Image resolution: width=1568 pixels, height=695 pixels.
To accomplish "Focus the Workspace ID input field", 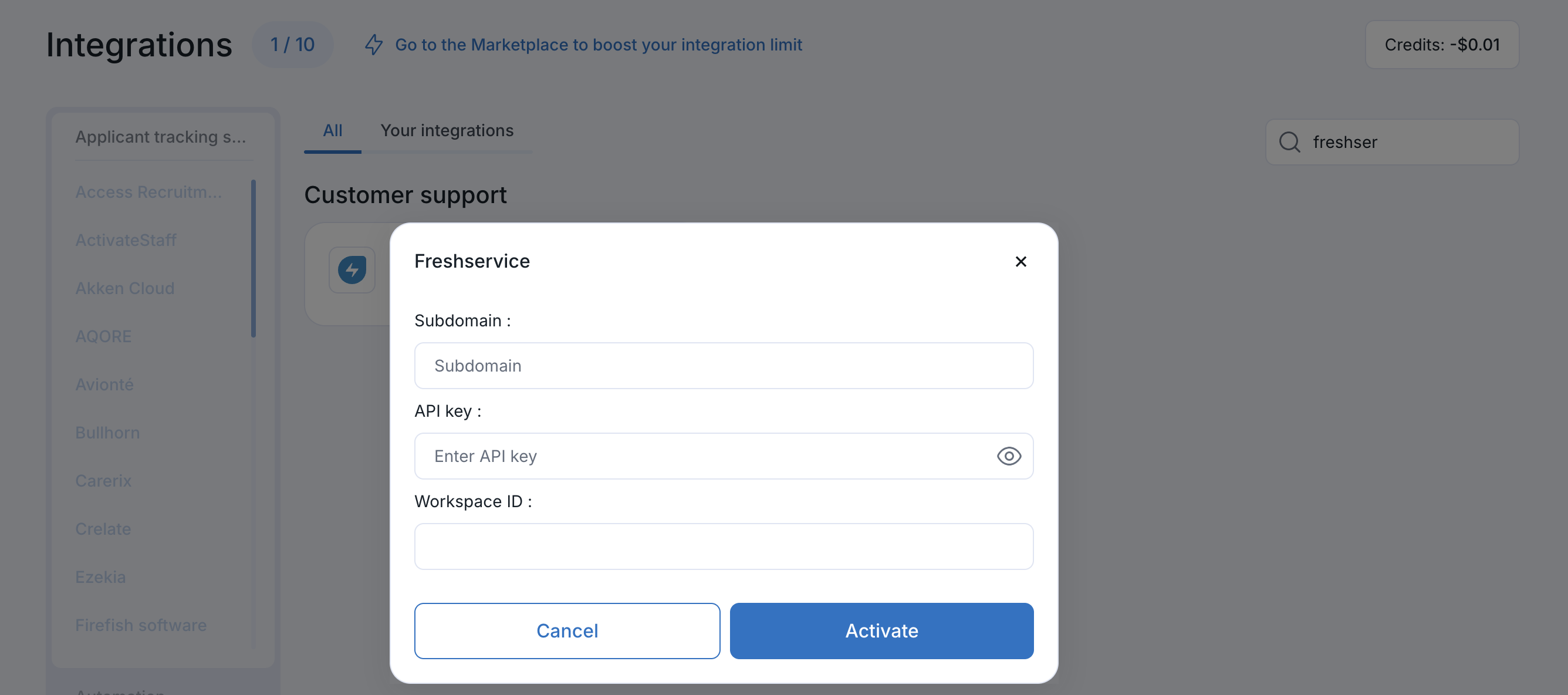I will coord(724,546).
